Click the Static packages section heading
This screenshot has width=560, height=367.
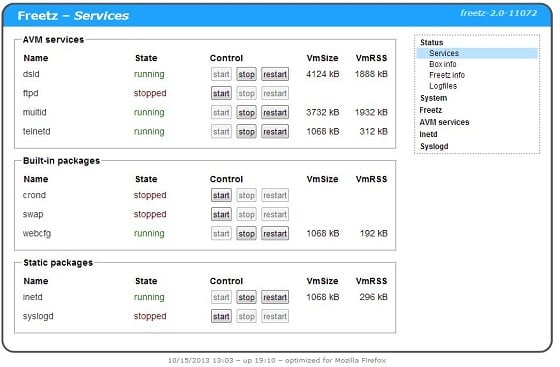(58, 263)
